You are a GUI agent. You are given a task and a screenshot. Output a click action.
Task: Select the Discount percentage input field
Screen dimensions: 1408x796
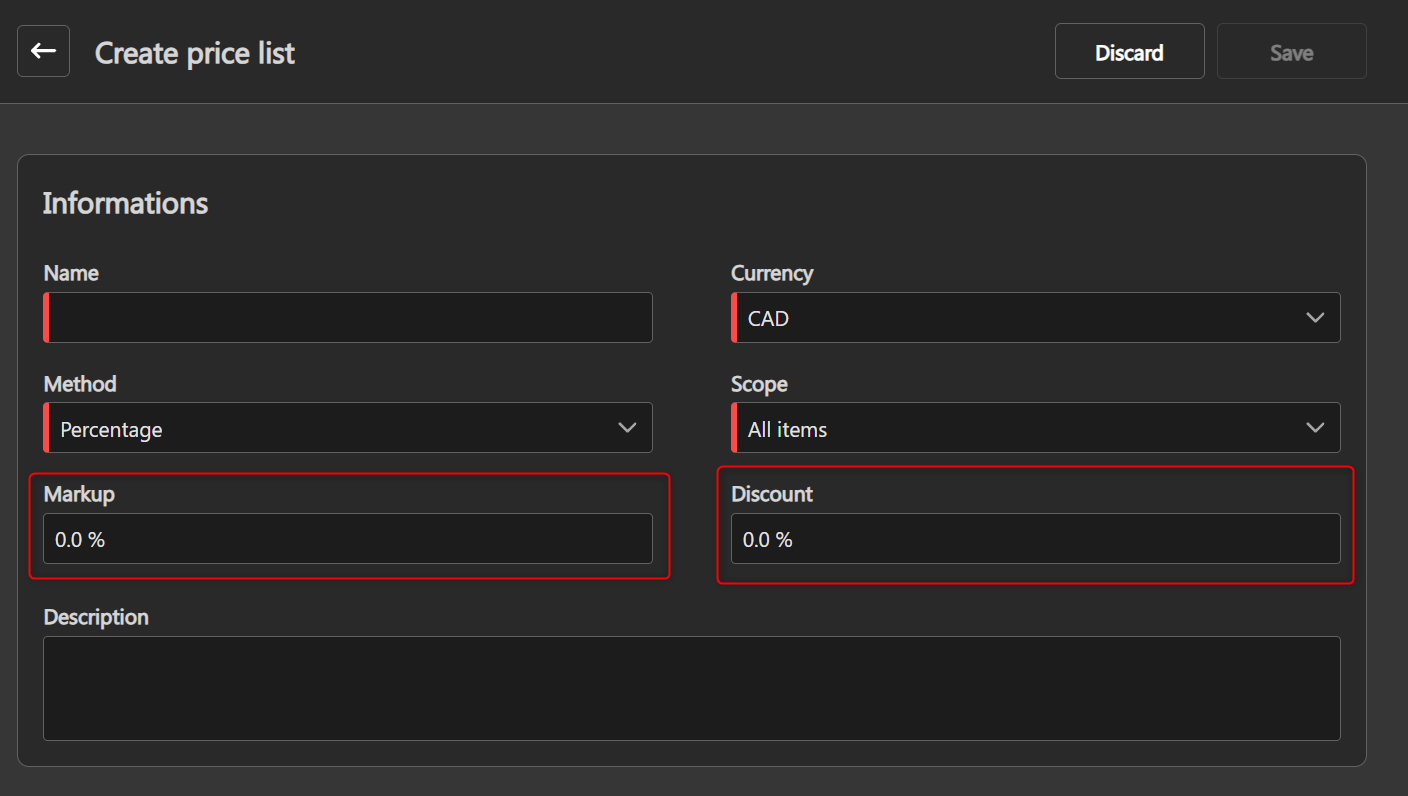point(1035,539)
